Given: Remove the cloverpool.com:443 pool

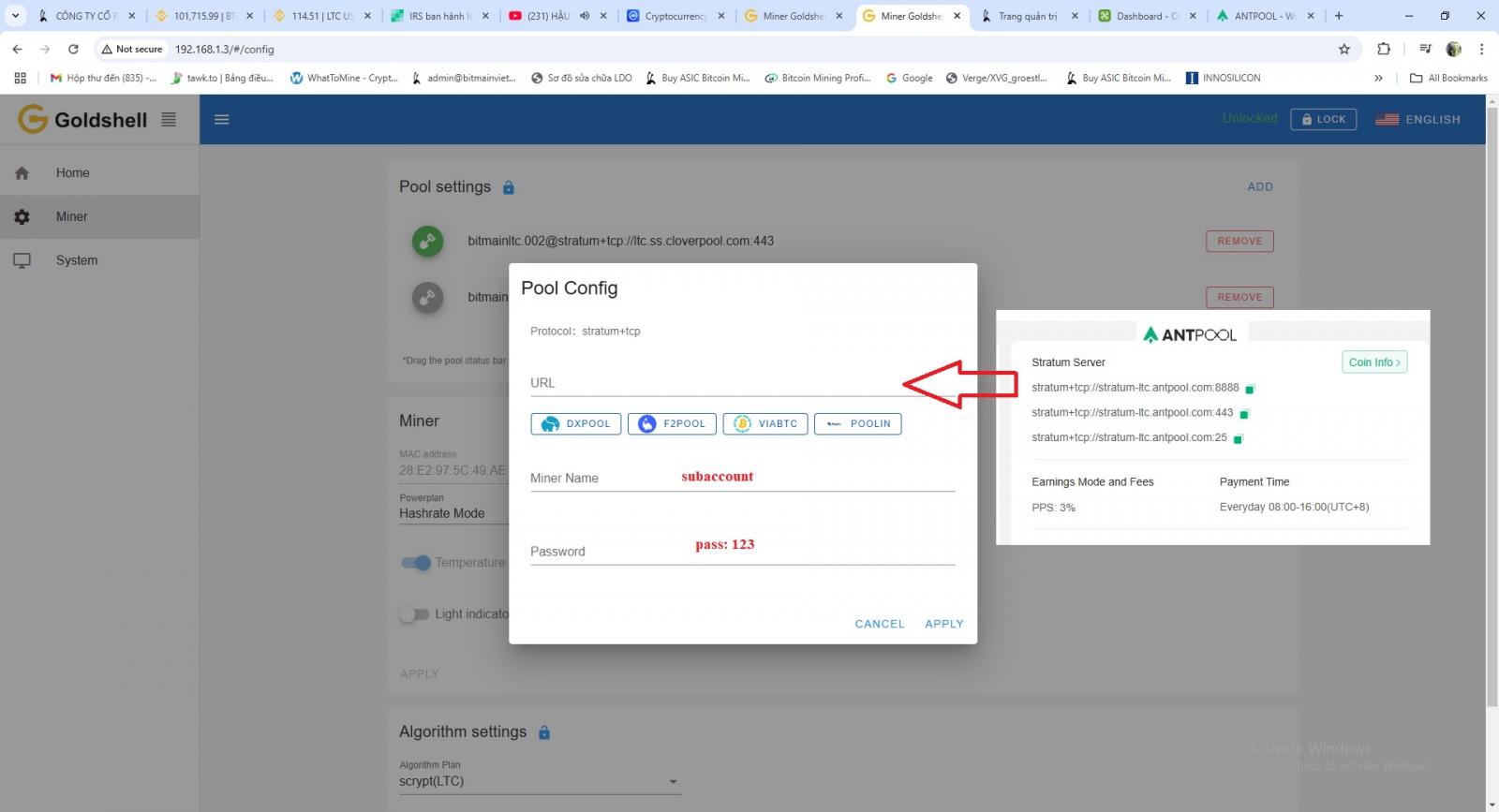Looking at the screenshot, I should [1239, 242].
